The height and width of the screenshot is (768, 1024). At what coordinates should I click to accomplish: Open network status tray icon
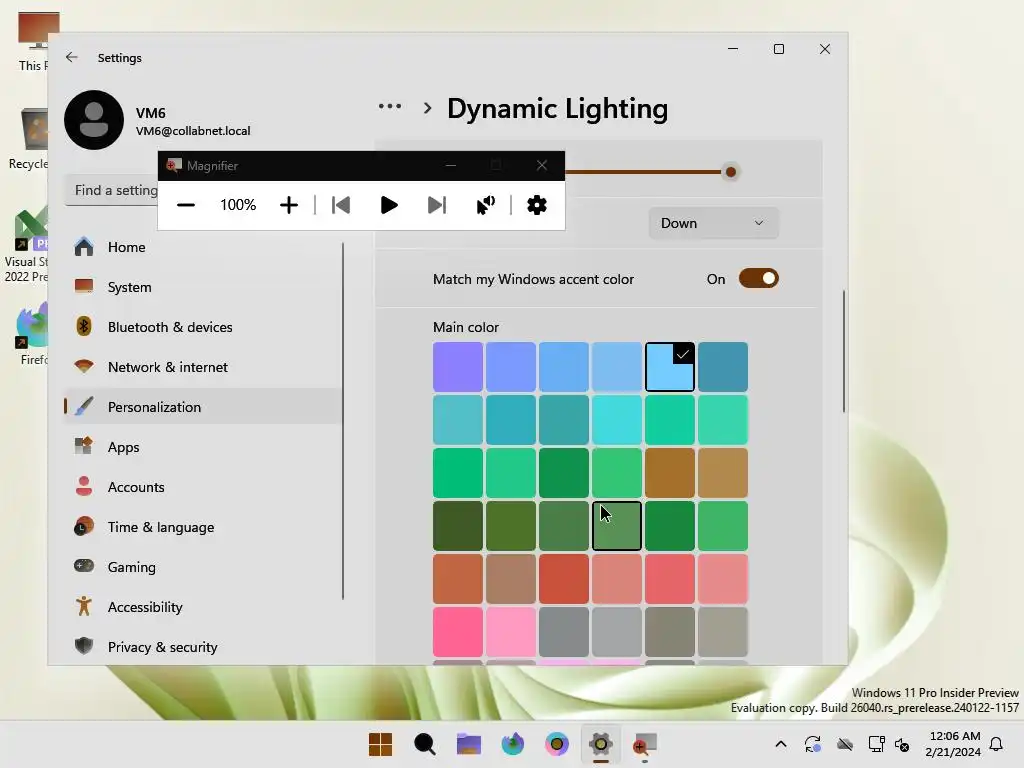click(876, 744)
